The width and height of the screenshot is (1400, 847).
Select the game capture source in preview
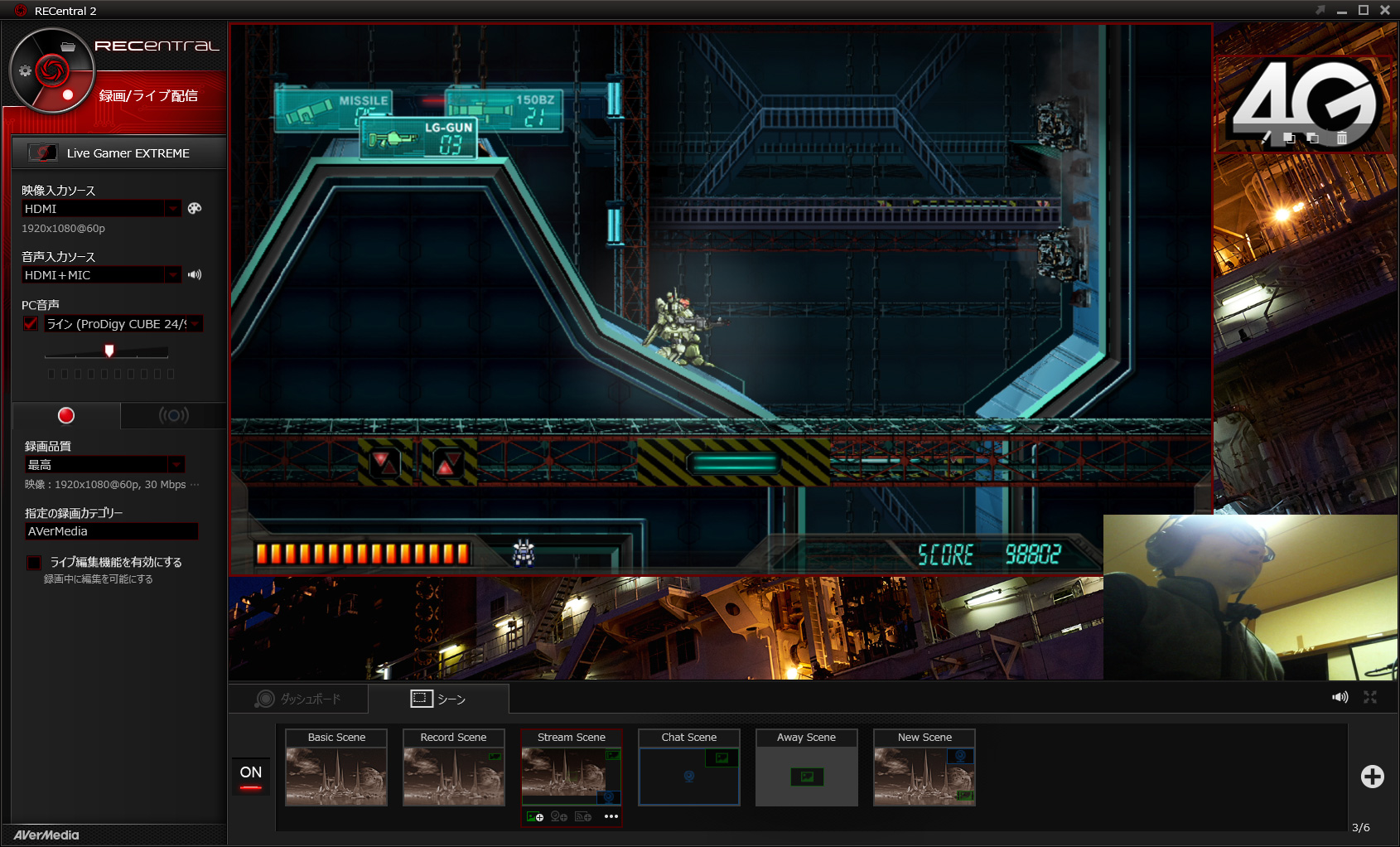(x=721, y=299)
